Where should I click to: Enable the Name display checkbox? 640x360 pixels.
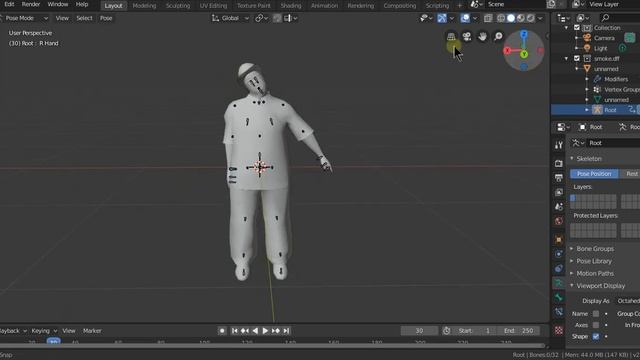[x=596, y=314]
